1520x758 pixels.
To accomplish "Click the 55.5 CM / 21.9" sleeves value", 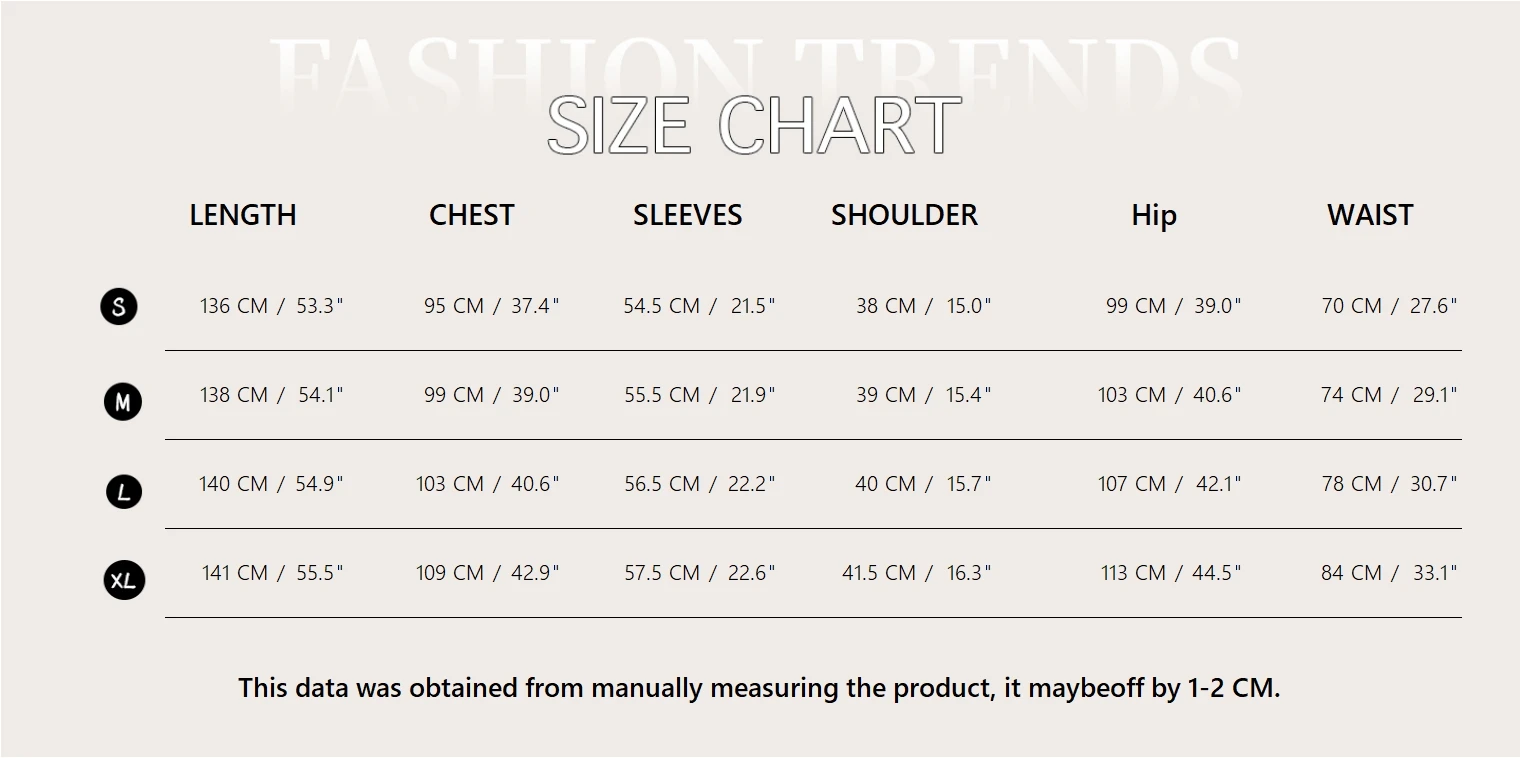I will point(699,395).
